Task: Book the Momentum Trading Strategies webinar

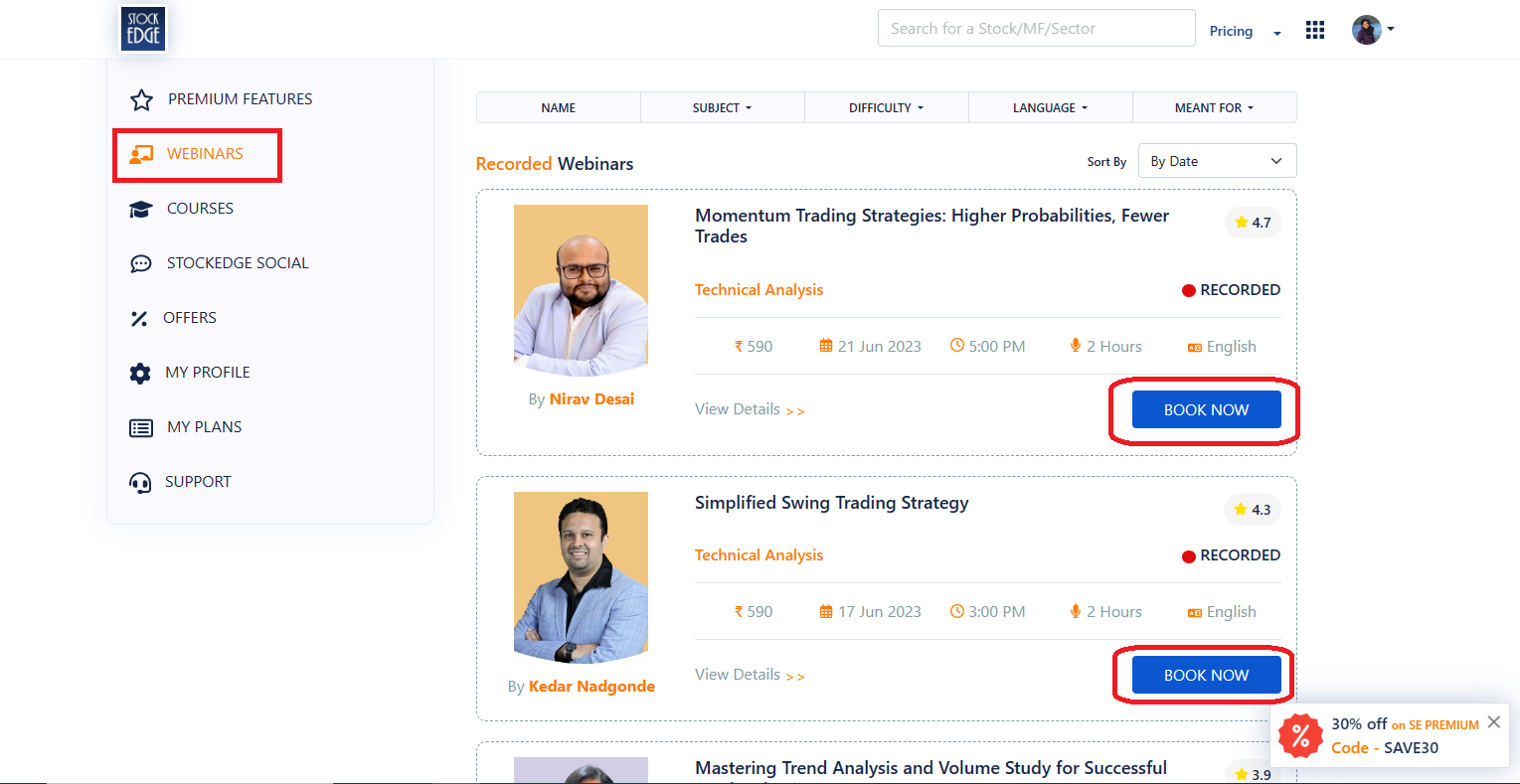Action: point(1206,409)
